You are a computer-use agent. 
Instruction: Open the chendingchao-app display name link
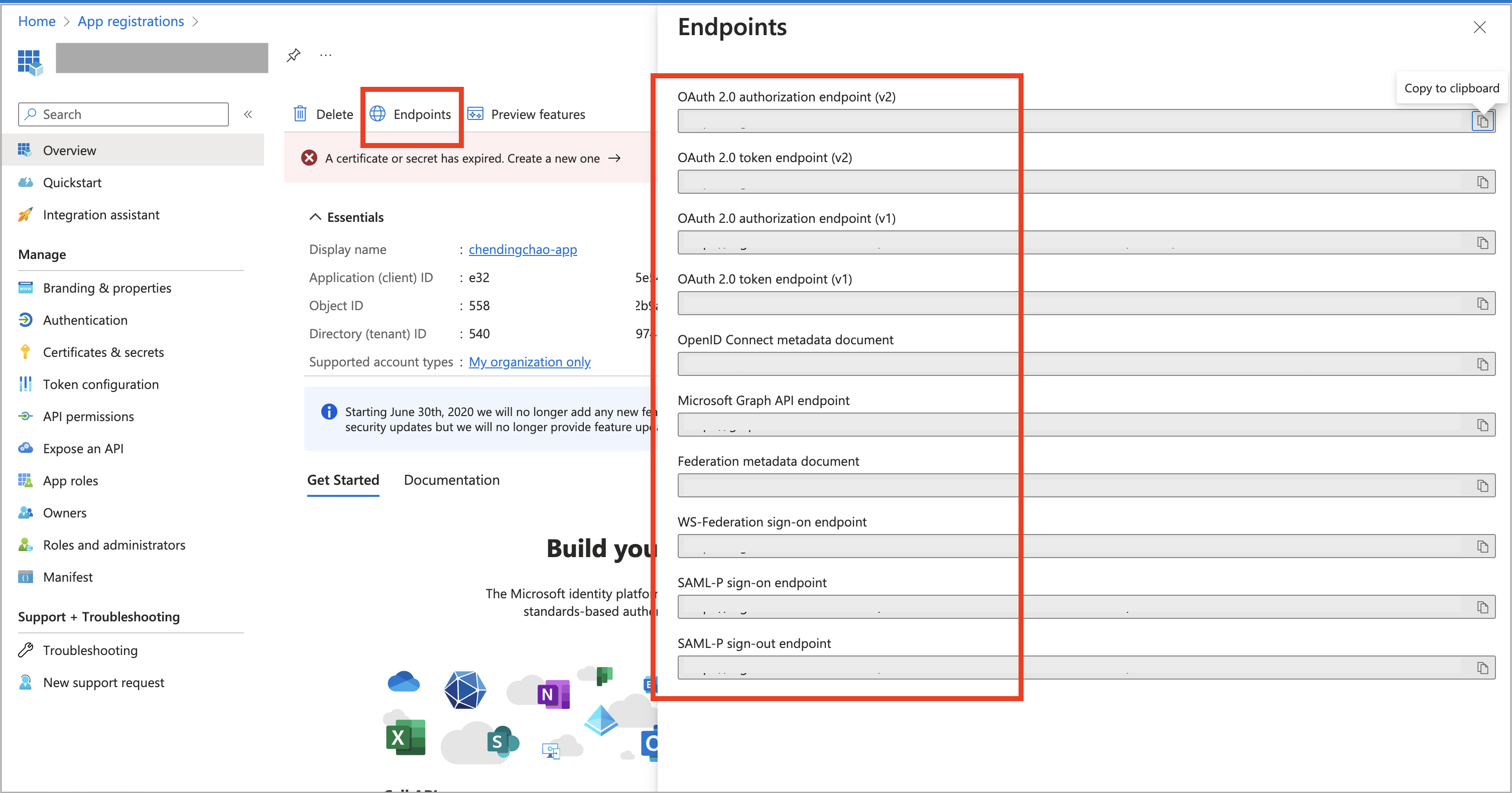click(x=523, y=249)
